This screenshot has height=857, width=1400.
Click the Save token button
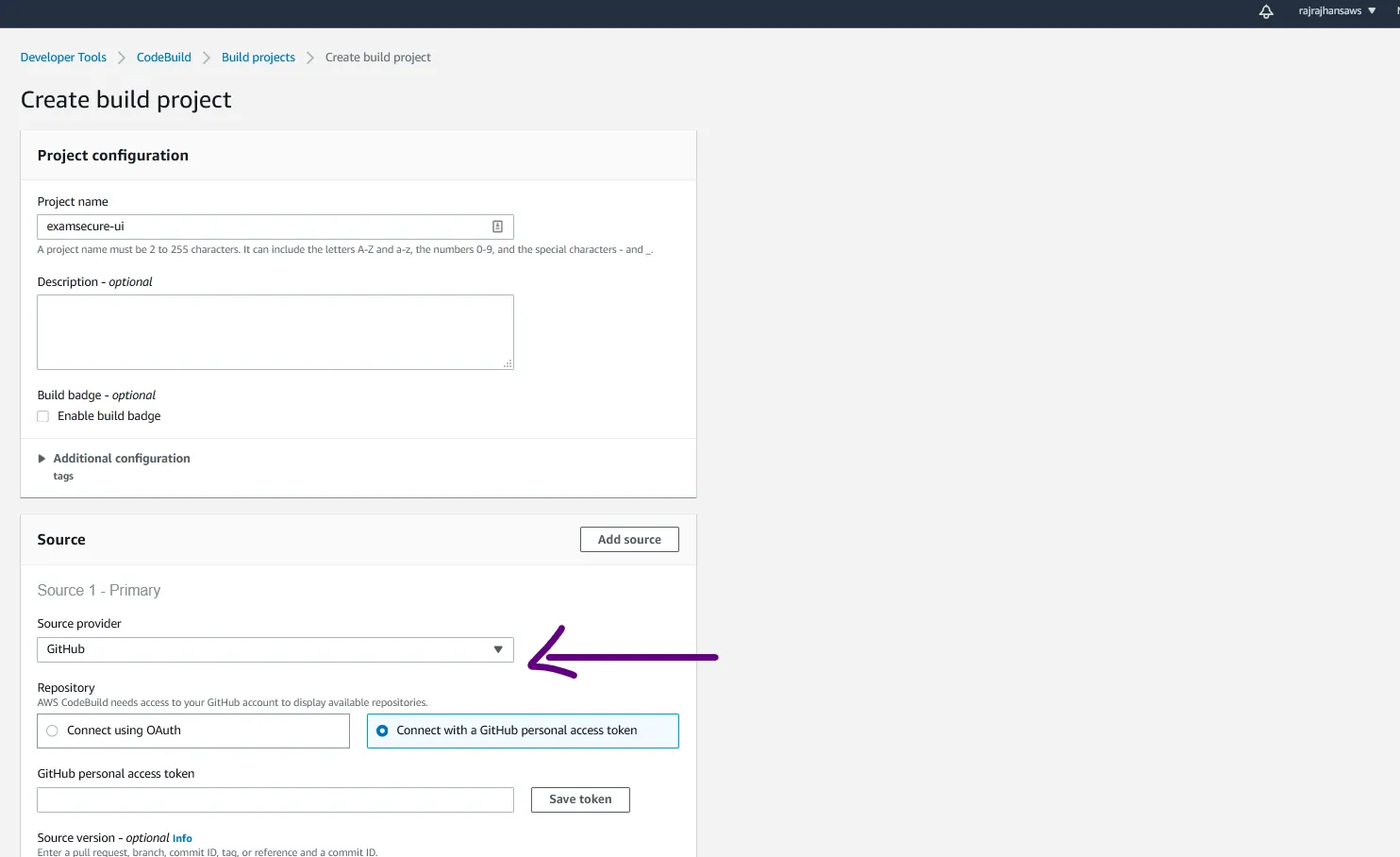(579, 799)
